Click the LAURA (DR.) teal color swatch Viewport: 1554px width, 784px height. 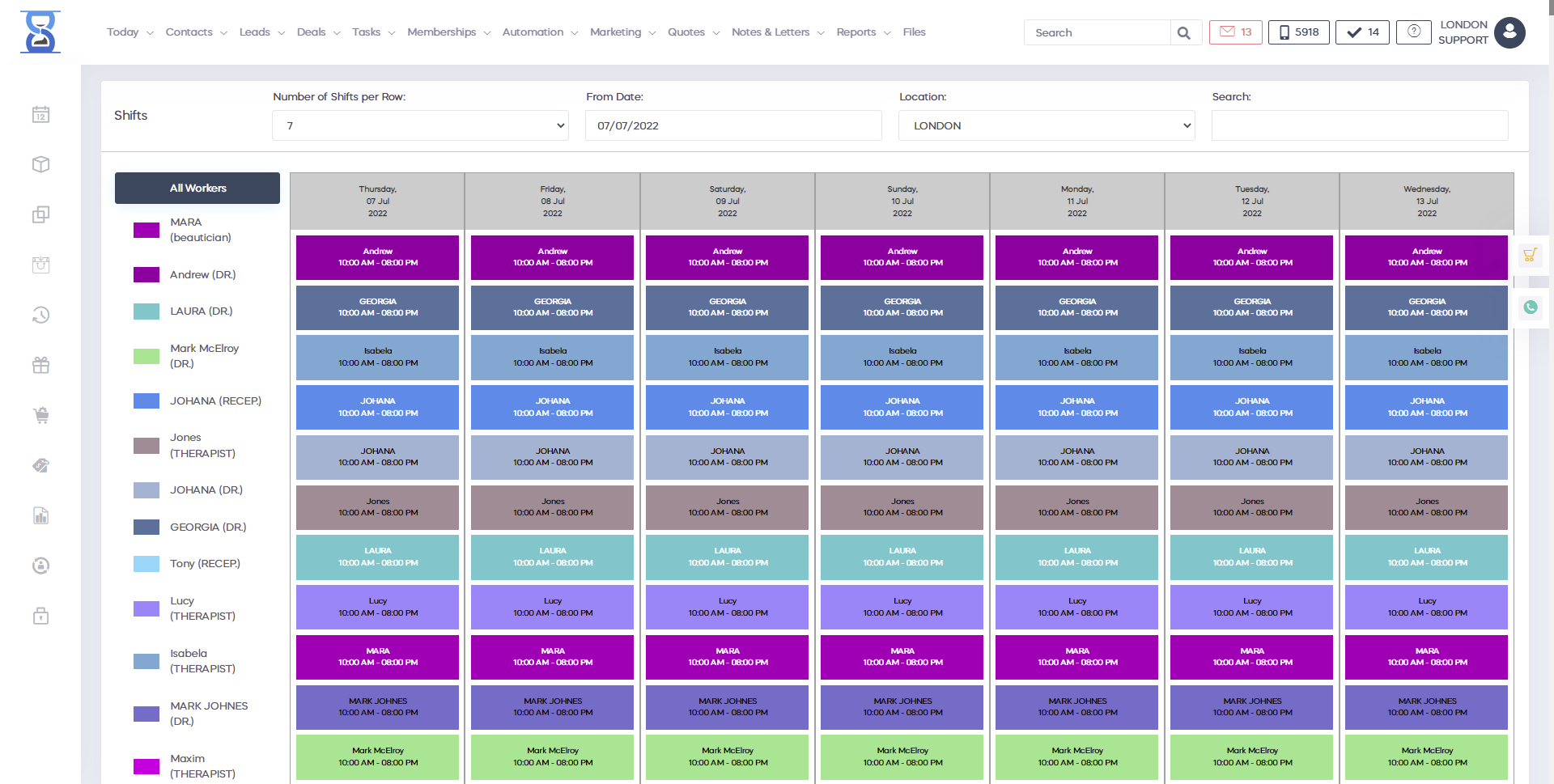pyautogui.click(x=146, y=311)
